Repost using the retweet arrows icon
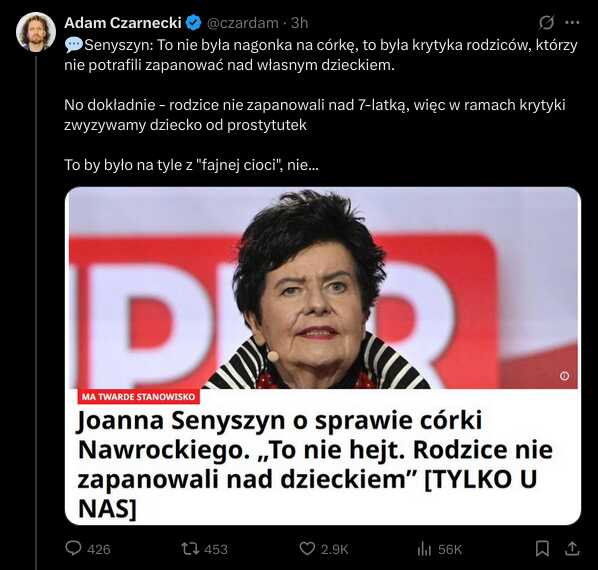 pyautogui.click(x=190, y=549)
